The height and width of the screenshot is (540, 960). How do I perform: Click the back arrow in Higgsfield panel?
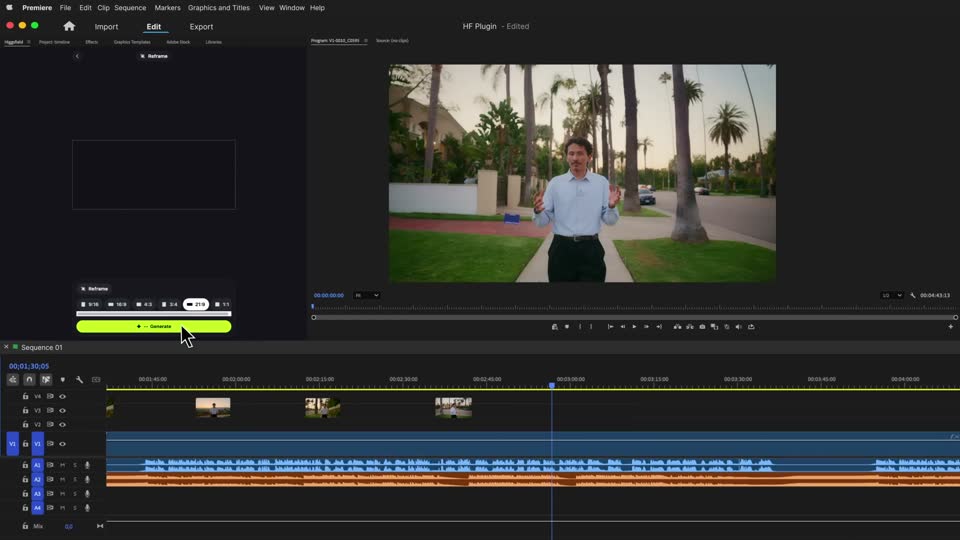click(x=77, y=56)
